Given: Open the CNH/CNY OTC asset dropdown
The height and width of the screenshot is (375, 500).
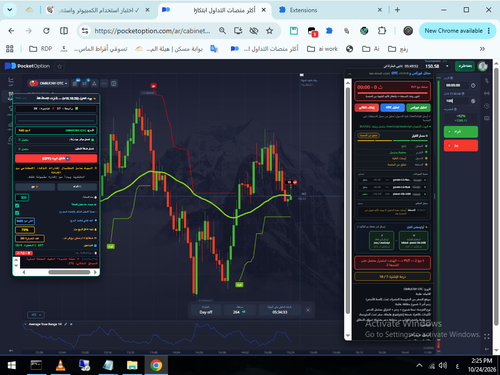Looking at the screenshot, I should coord(49,83).
